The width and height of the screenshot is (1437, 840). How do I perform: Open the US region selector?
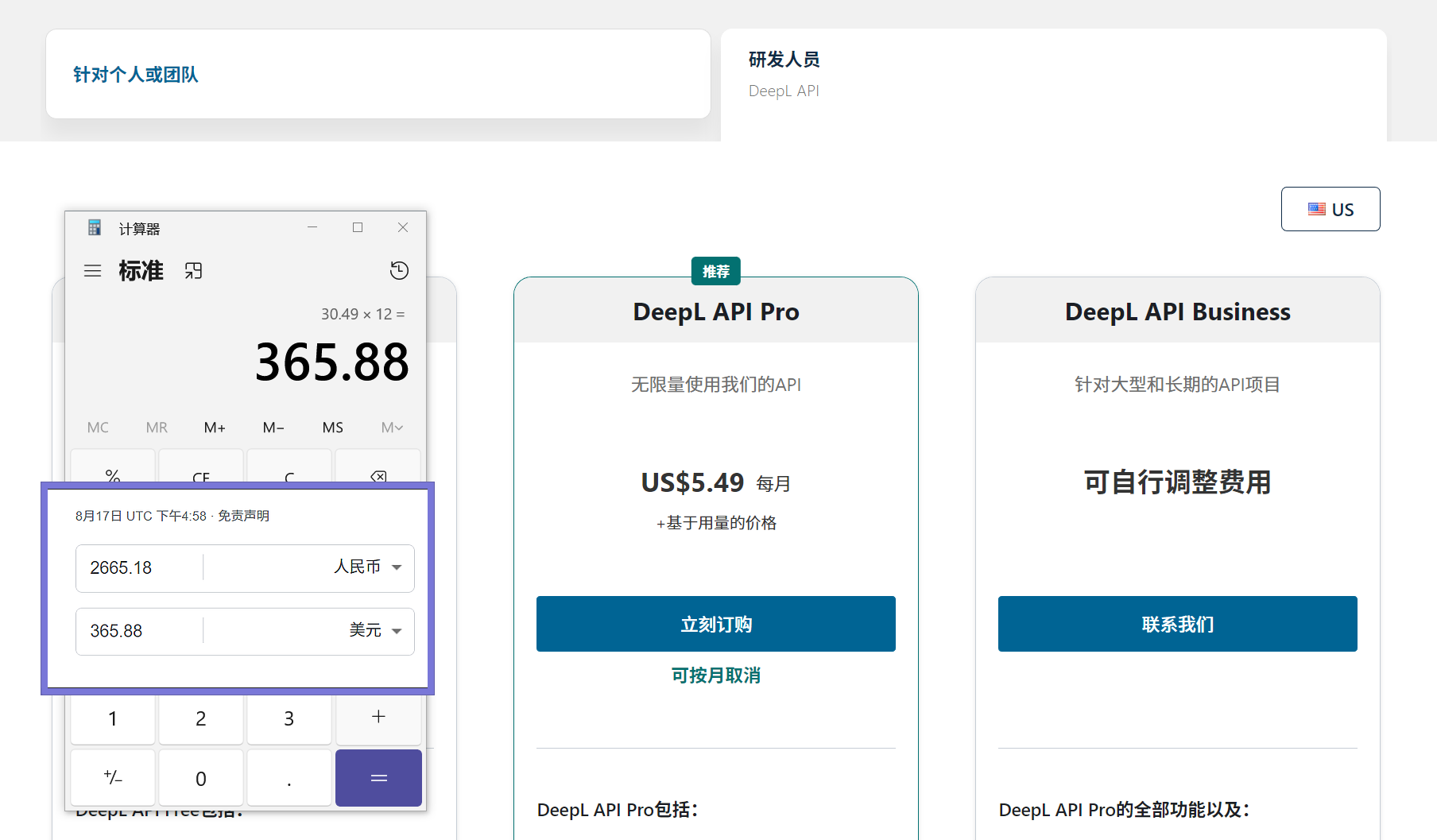click(x=1330, y=209)
